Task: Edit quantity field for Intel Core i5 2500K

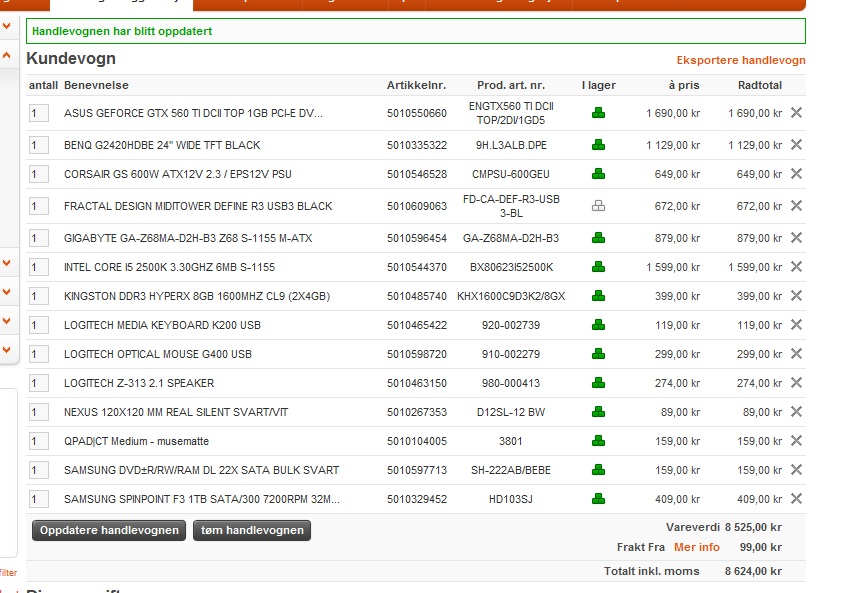Action: coord(39,267)
